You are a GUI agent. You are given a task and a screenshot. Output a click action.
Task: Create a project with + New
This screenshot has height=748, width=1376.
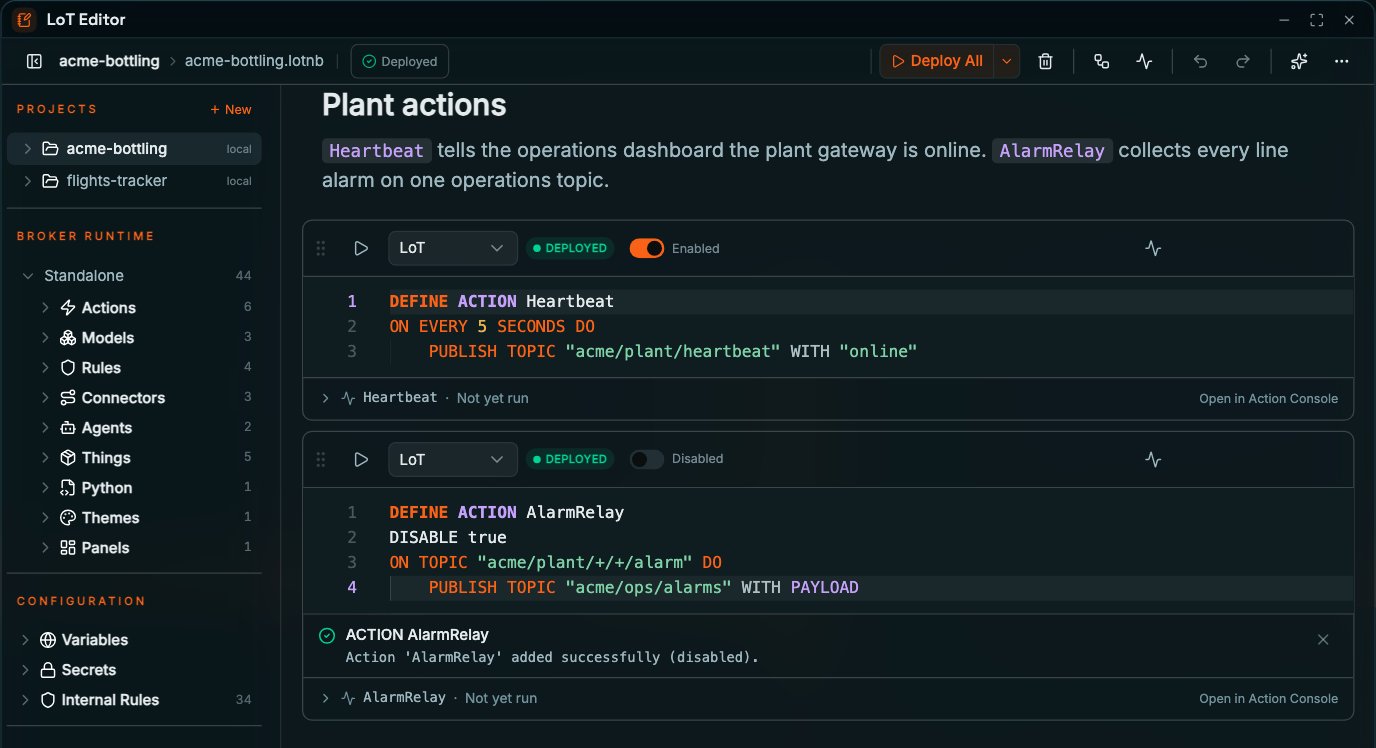pos(231,109)
